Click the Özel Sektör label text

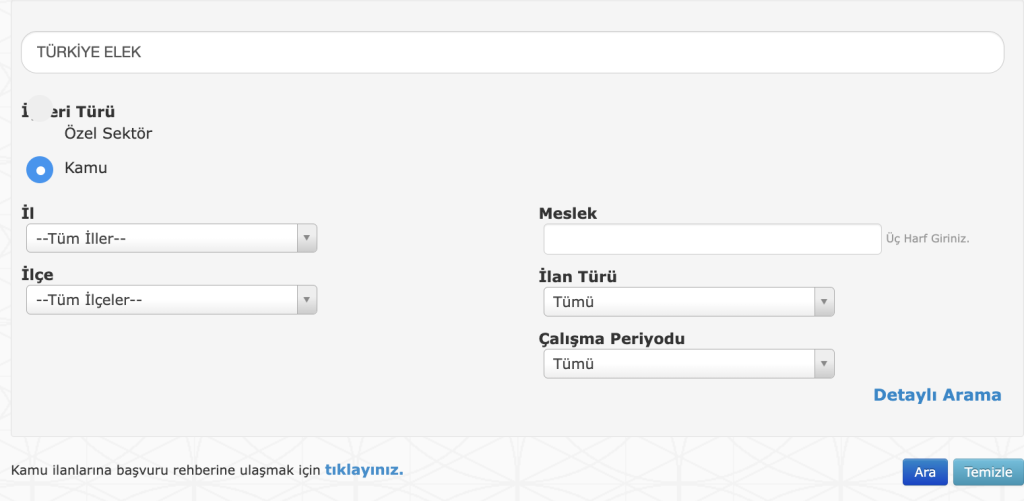(108, 133)
